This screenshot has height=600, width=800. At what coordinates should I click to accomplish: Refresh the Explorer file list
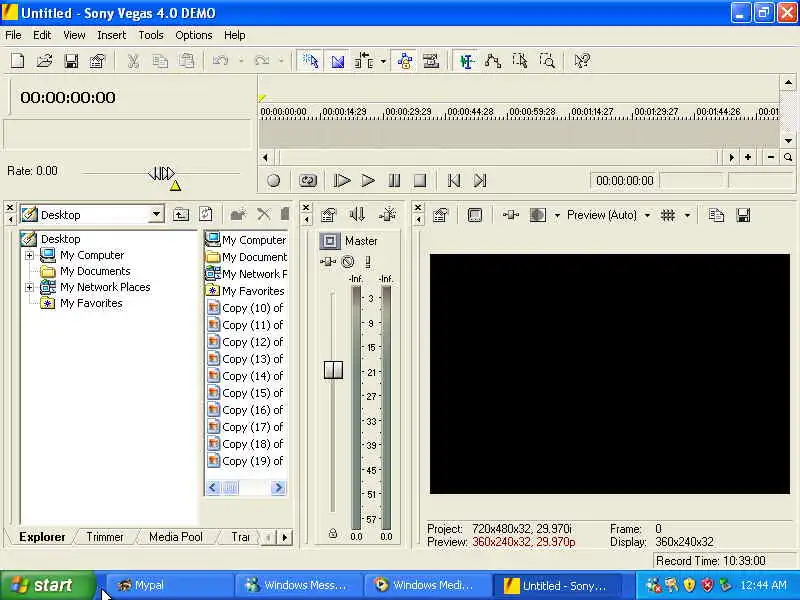(x=206, y=214)
